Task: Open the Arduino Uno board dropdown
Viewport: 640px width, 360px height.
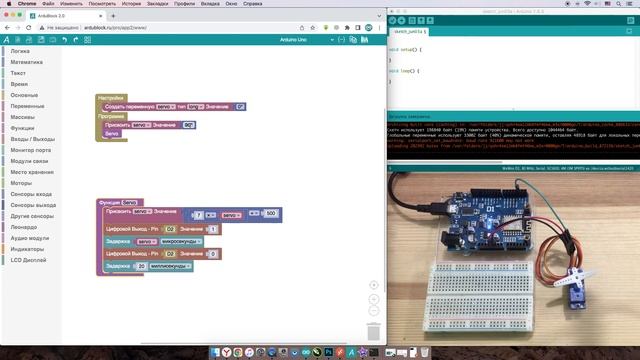Action: 307,40
